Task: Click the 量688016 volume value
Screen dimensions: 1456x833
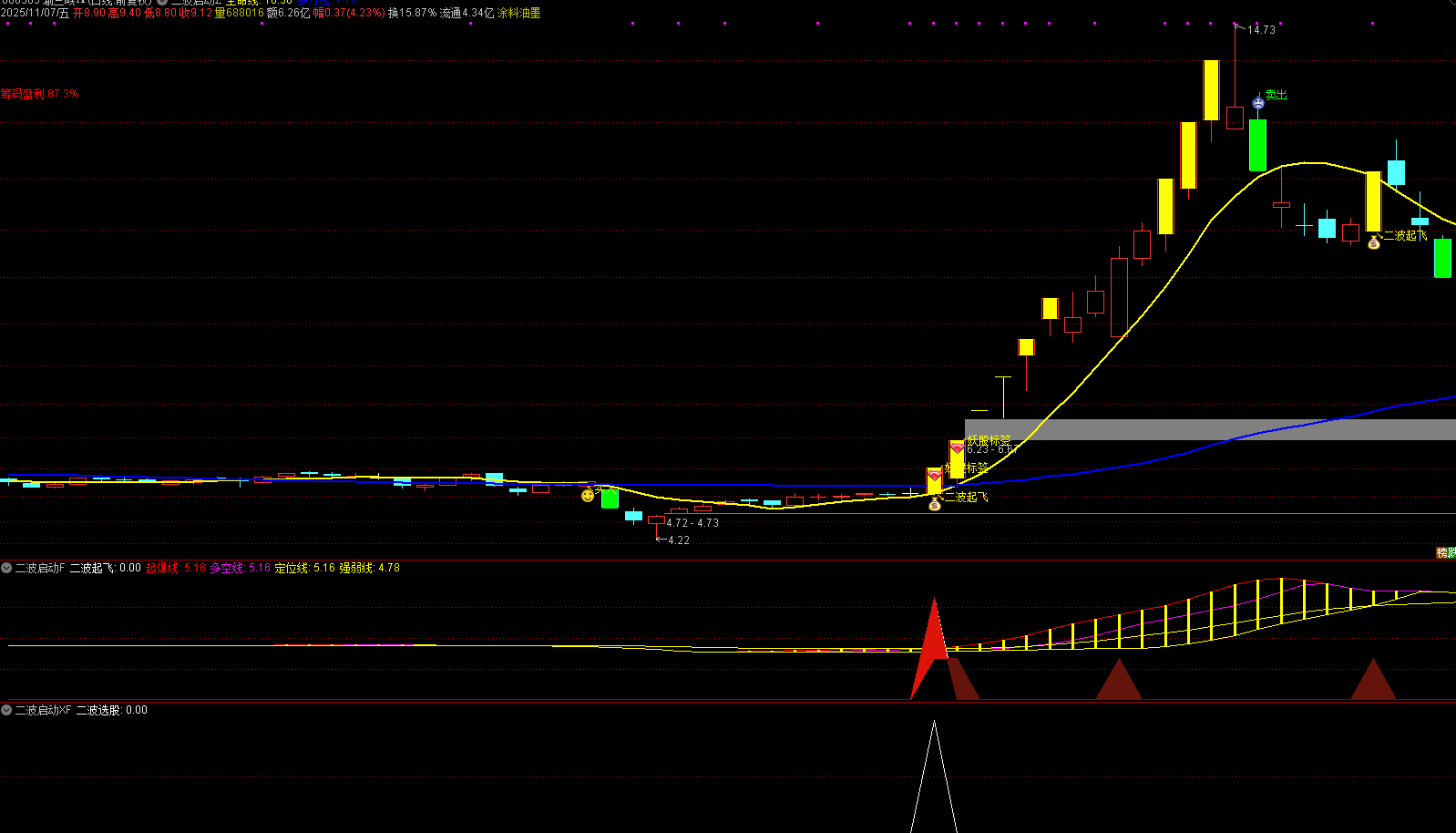Action: pos(239,13)
